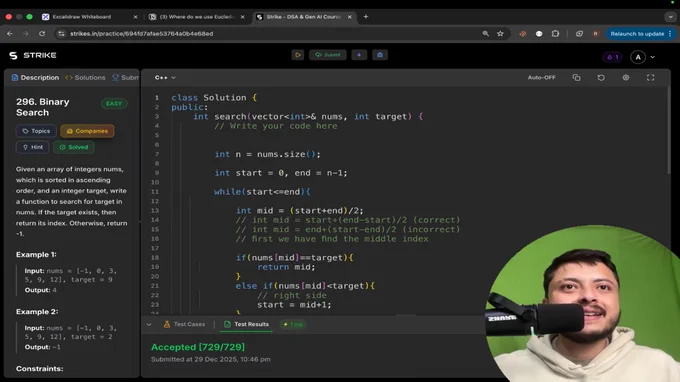Click the STRIKE logo
The width and height of the screenshot is (680, 382).
33,56
